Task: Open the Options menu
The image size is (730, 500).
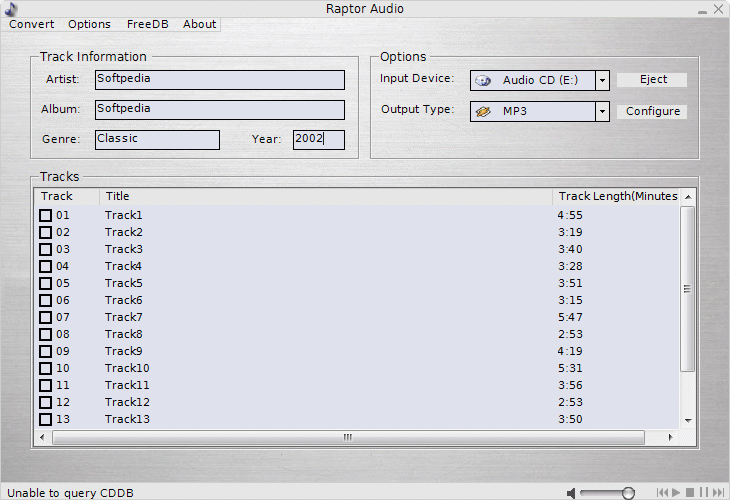Action: [89, 24]
